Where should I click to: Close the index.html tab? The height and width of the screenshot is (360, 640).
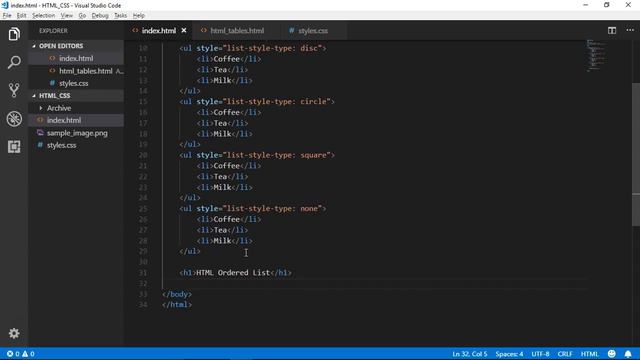point(184,31)
